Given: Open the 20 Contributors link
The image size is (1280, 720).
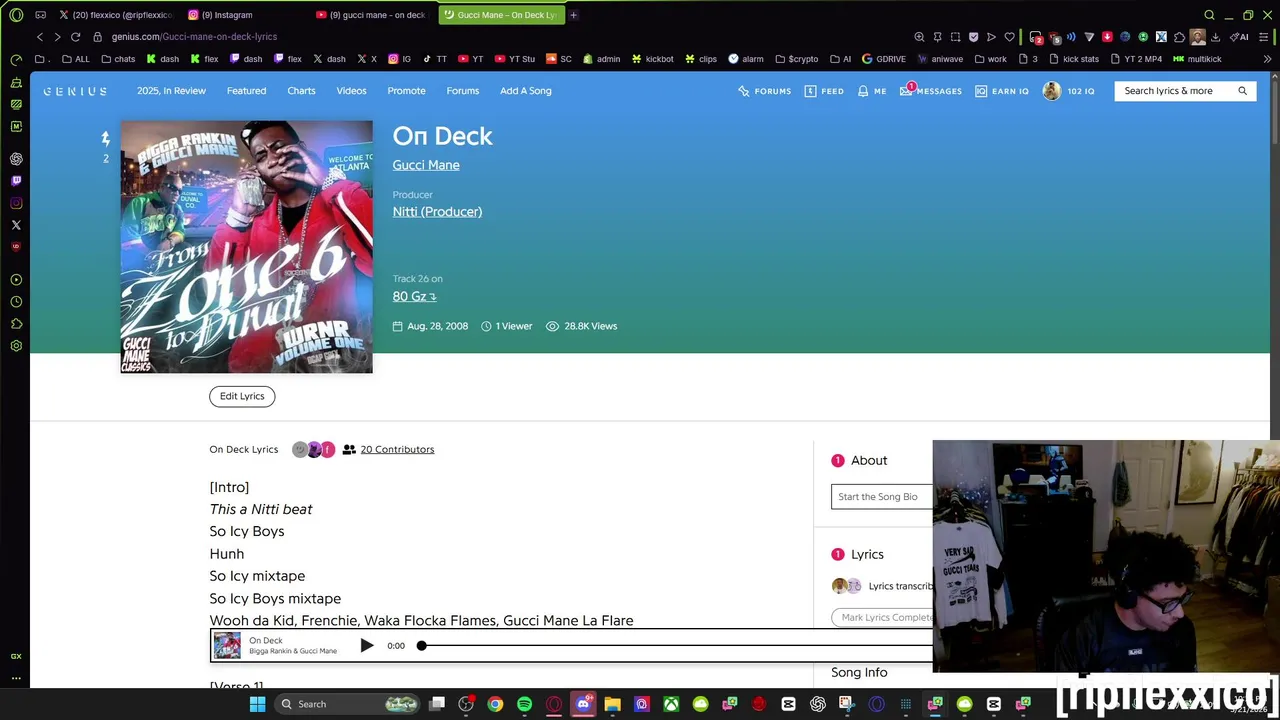Looking at the screenshot, I should click(397, 450).
